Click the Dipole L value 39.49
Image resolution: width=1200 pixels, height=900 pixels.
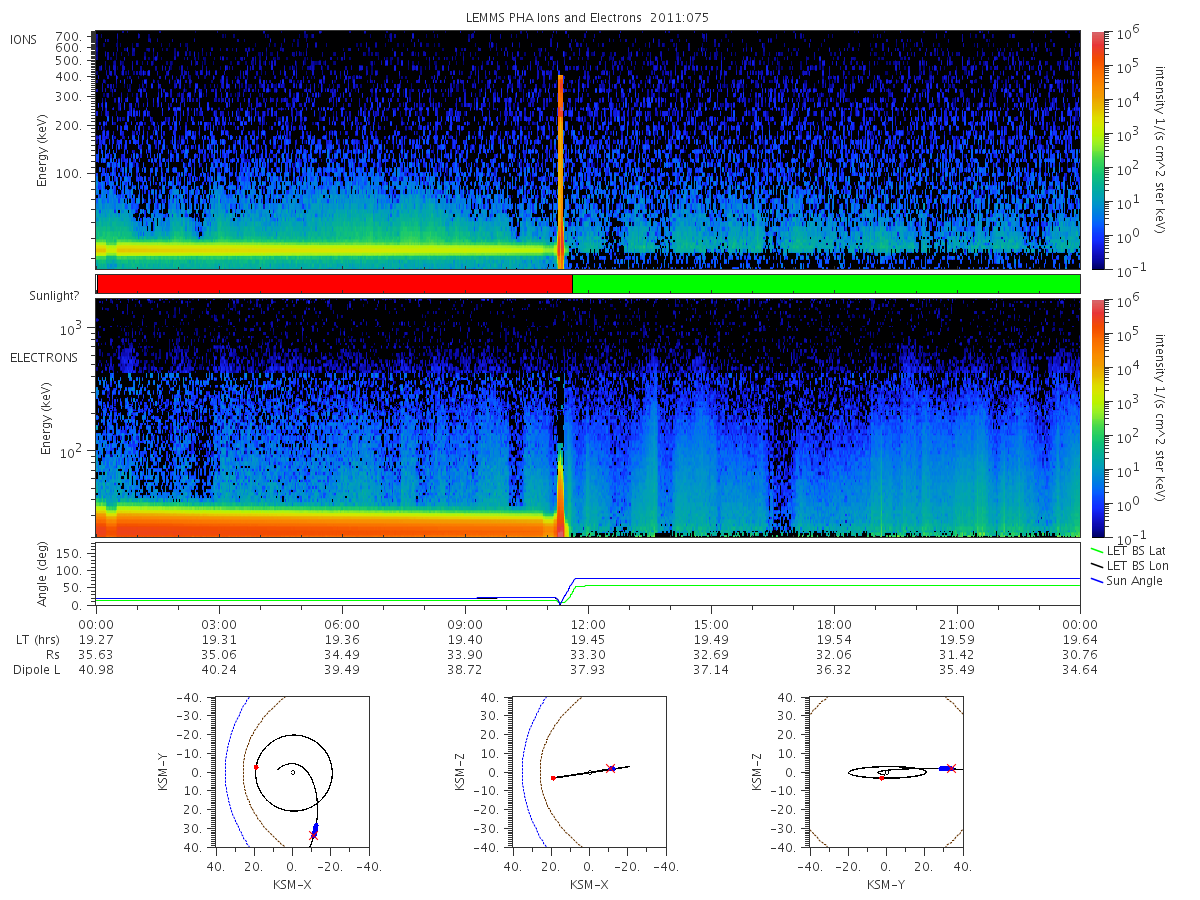point(342,670)
